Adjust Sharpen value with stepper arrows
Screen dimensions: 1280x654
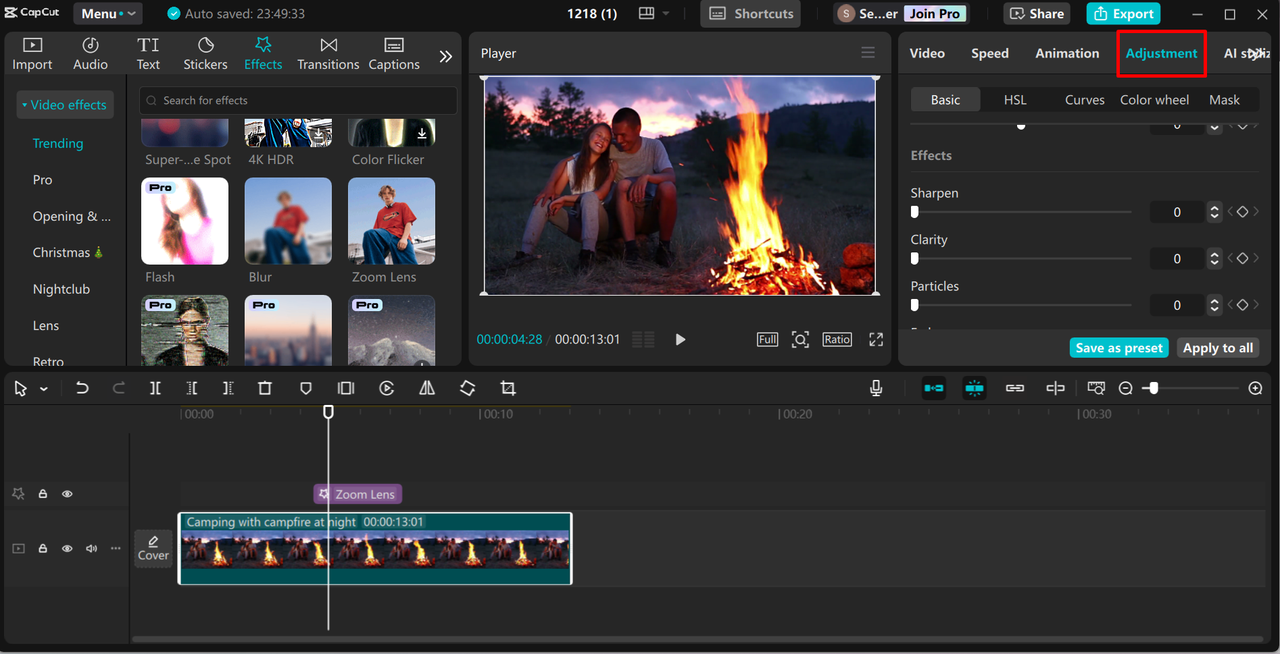pos(1214,212)
